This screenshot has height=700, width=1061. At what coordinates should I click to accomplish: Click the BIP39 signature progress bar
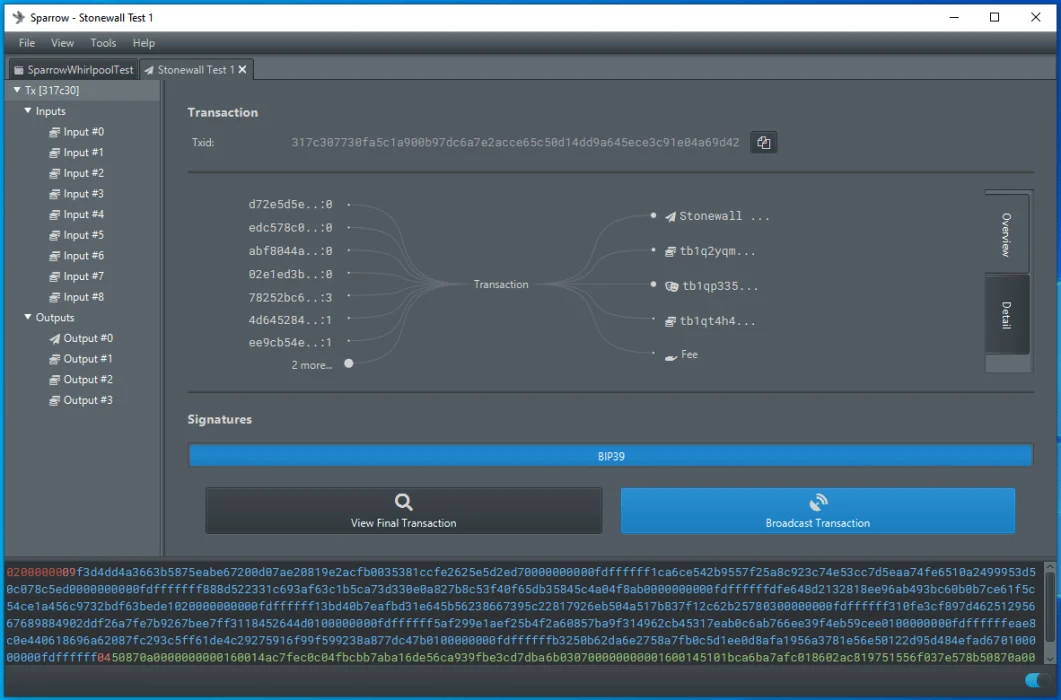[610, 456]
